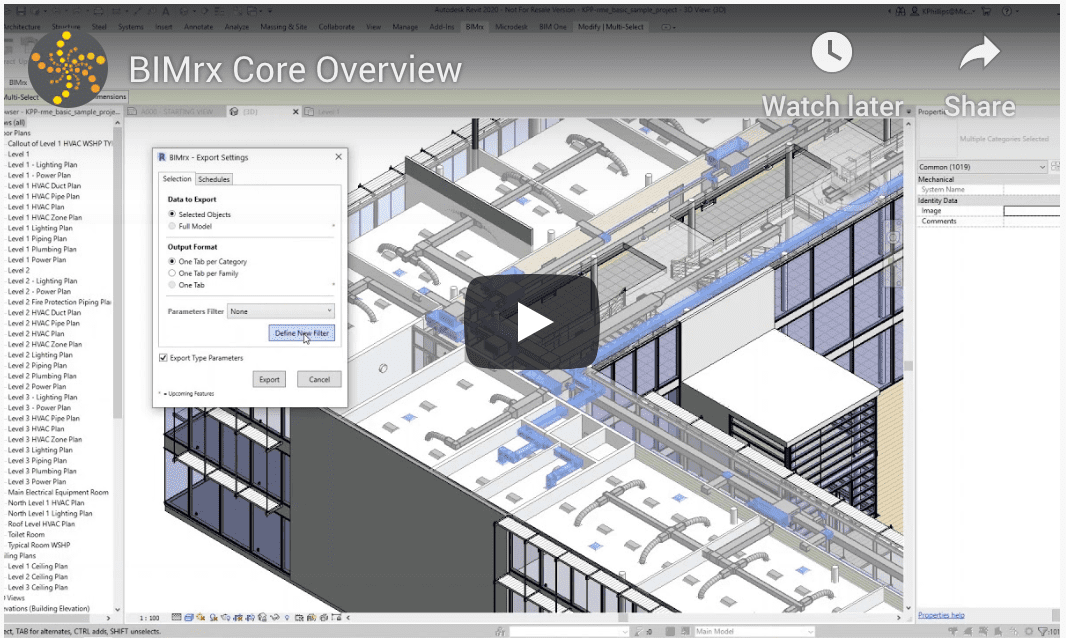Click the 3D view vertical scrollbar

908,366
